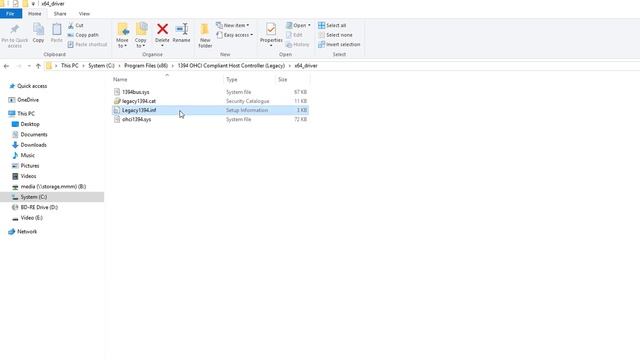Open Network in navigation pane

[27, 232]
